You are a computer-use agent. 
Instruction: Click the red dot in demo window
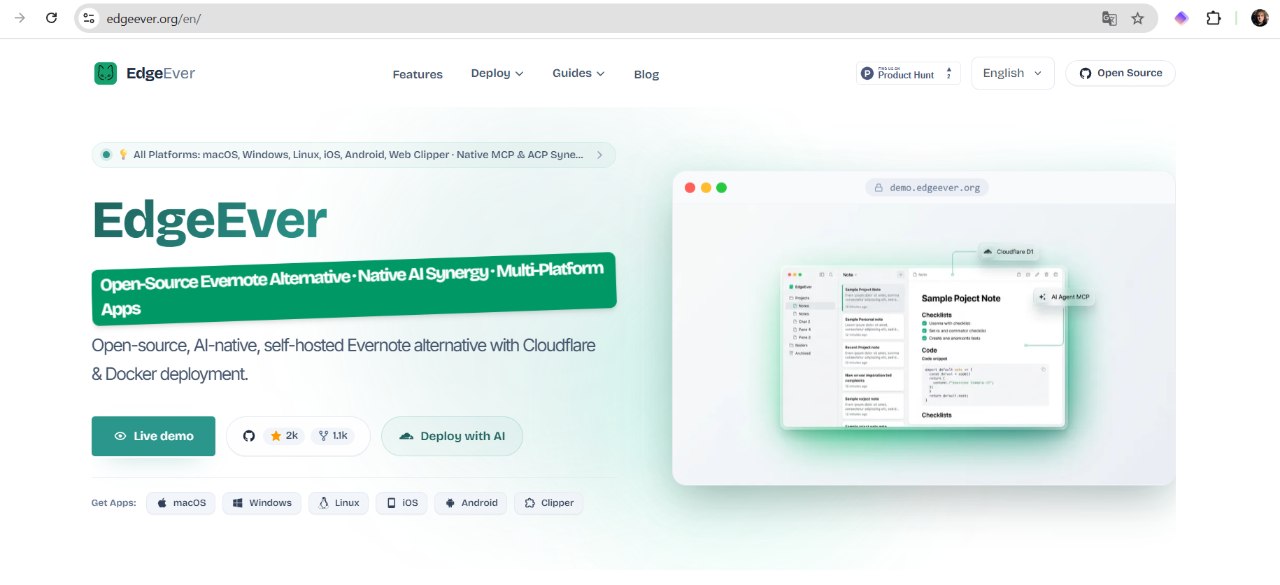click(x=690, y=187)
